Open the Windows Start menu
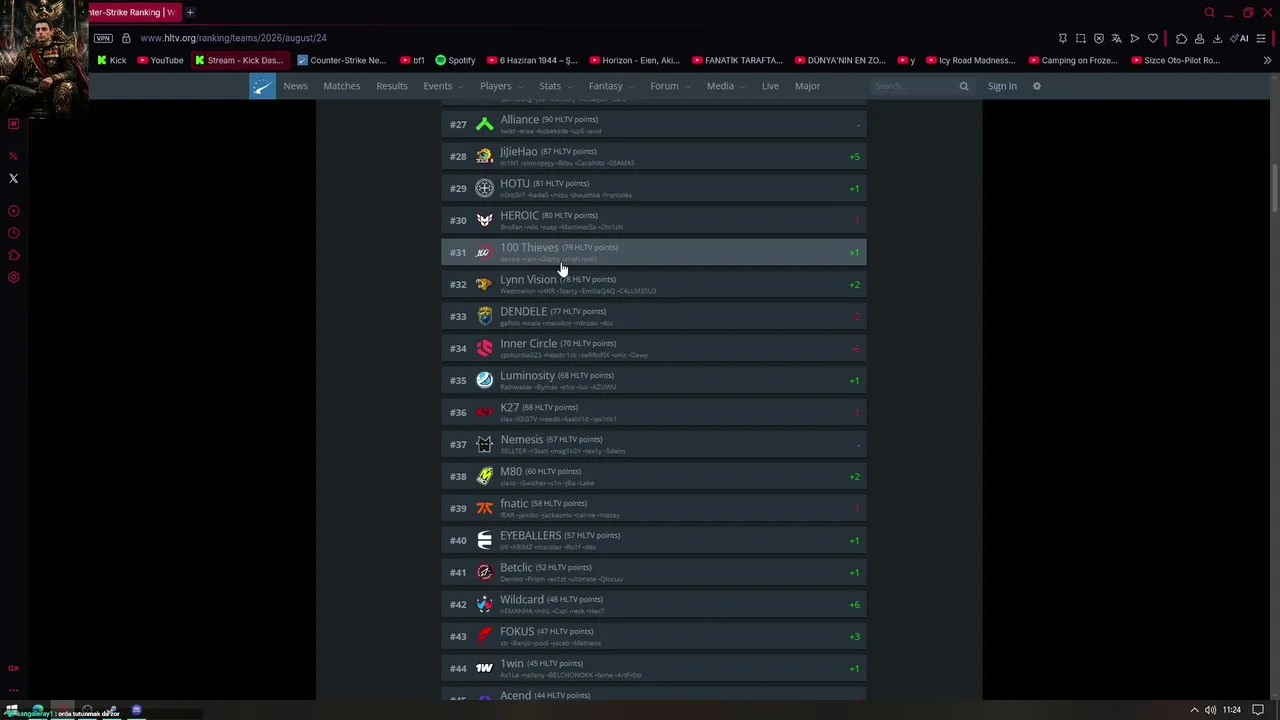The image size is (1280, 720). [12, 710]
